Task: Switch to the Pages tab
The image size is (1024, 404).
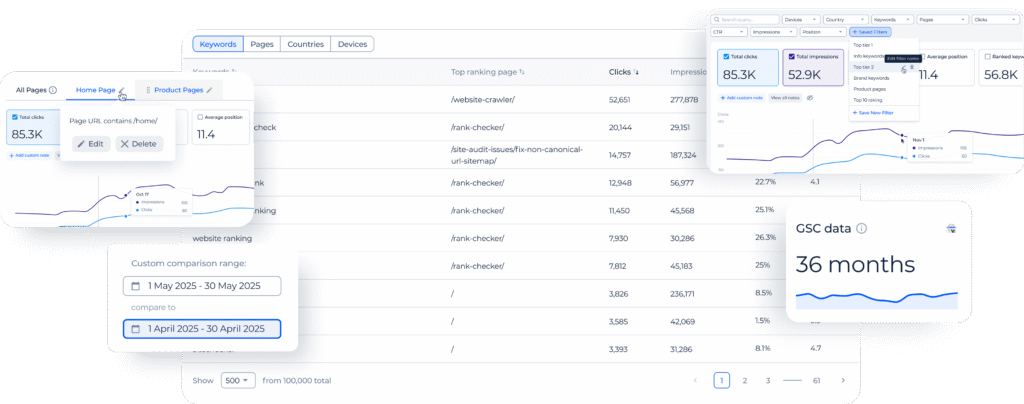Action: pyautogui.click(x=262, y=44)
